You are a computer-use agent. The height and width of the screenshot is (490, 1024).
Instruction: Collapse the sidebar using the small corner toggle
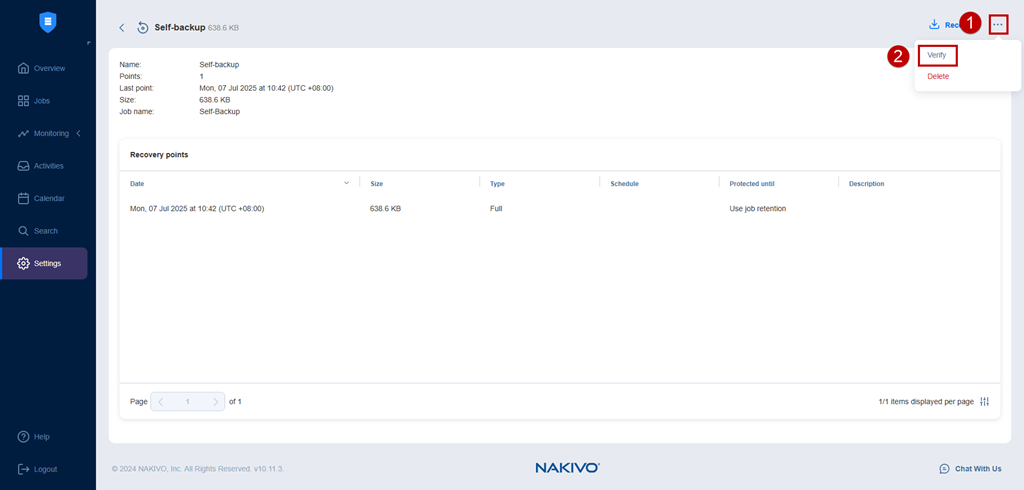pyautogui.click(x=88, y=43)
